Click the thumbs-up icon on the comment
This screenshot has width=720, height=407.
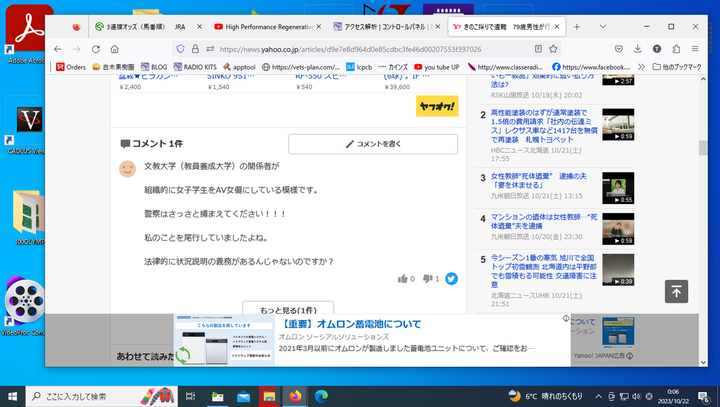403,279
